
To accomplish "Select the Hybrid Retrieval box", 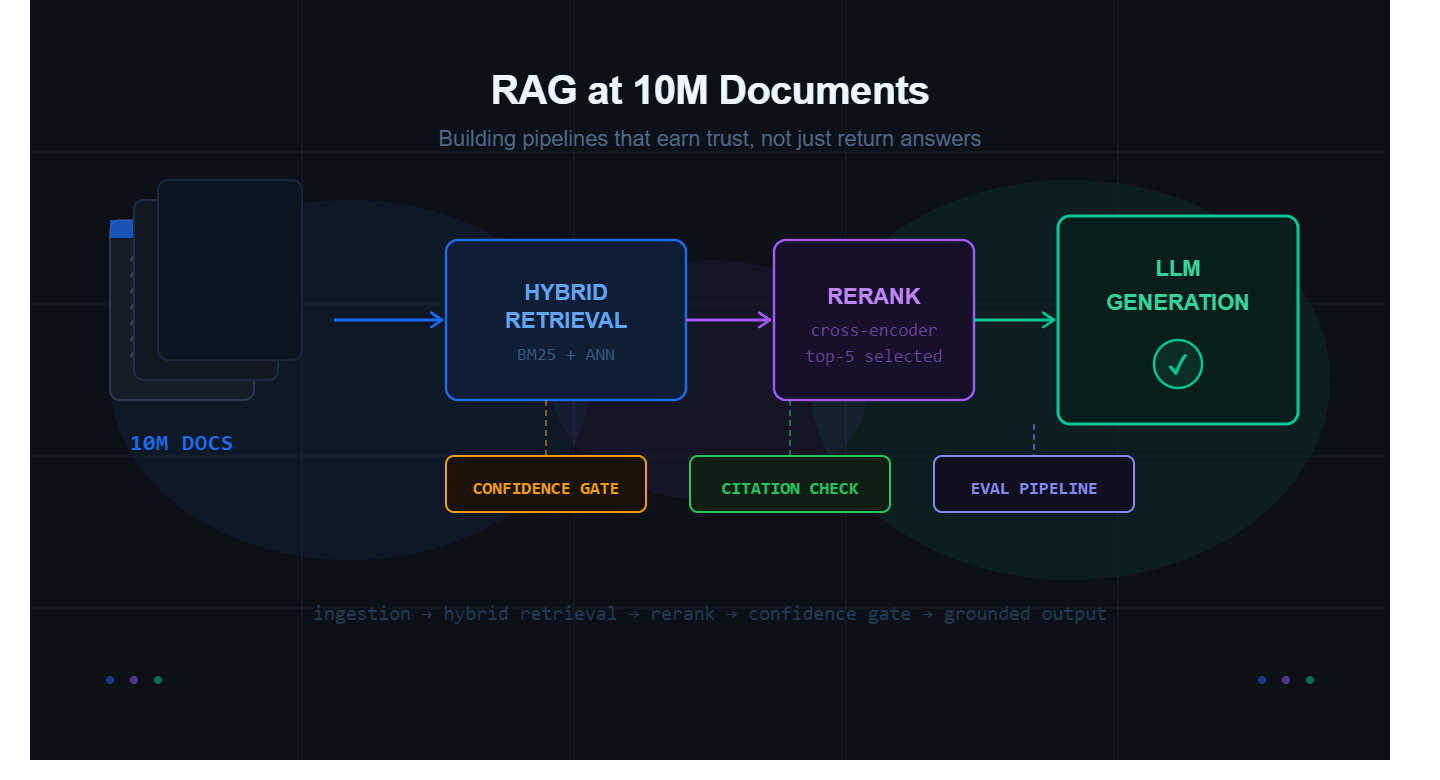I will coord(566,320).
